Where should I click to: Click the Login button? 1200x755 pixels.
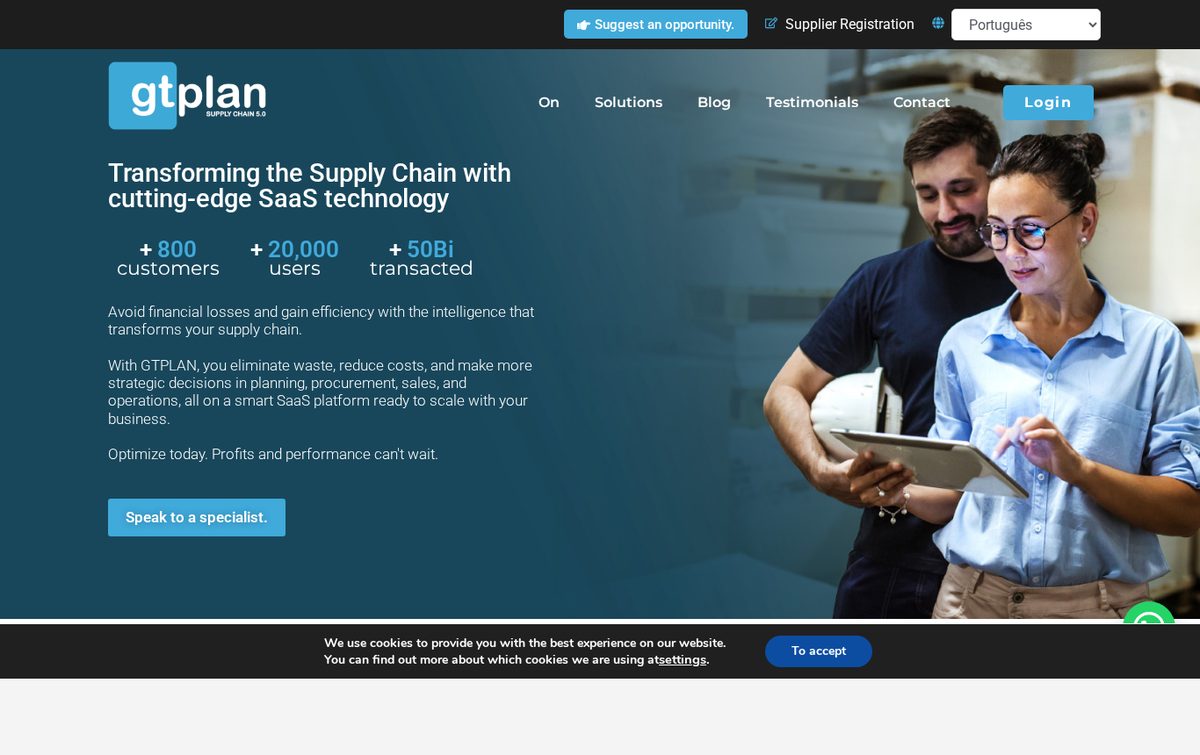[1048, 102]
